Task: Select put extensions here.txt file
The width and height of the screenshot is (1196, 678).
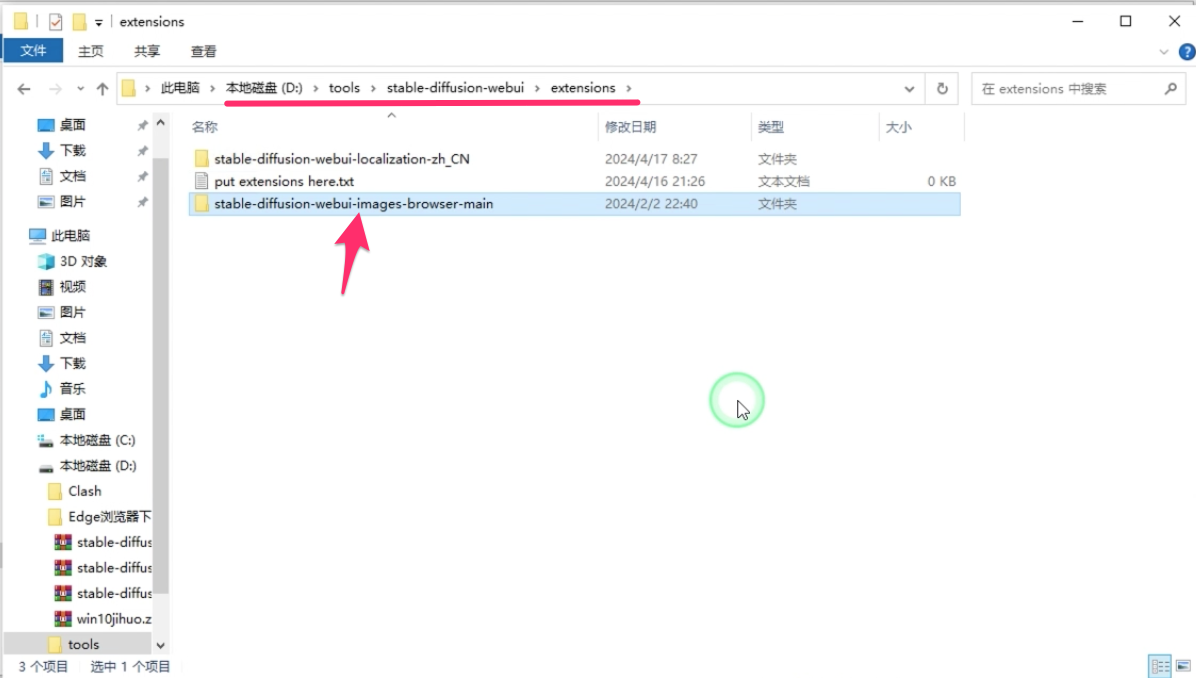Action: click(284, 182)
